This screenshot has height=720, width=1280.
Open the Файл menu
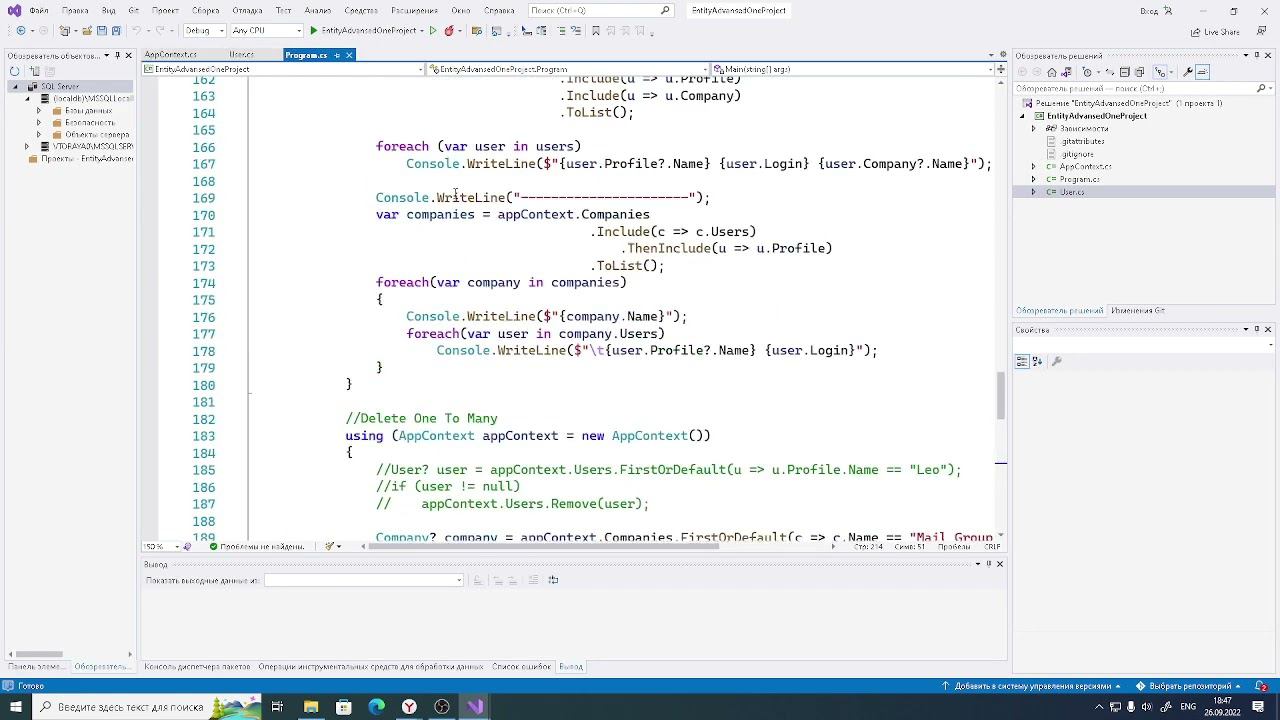(x=39, y=10)
